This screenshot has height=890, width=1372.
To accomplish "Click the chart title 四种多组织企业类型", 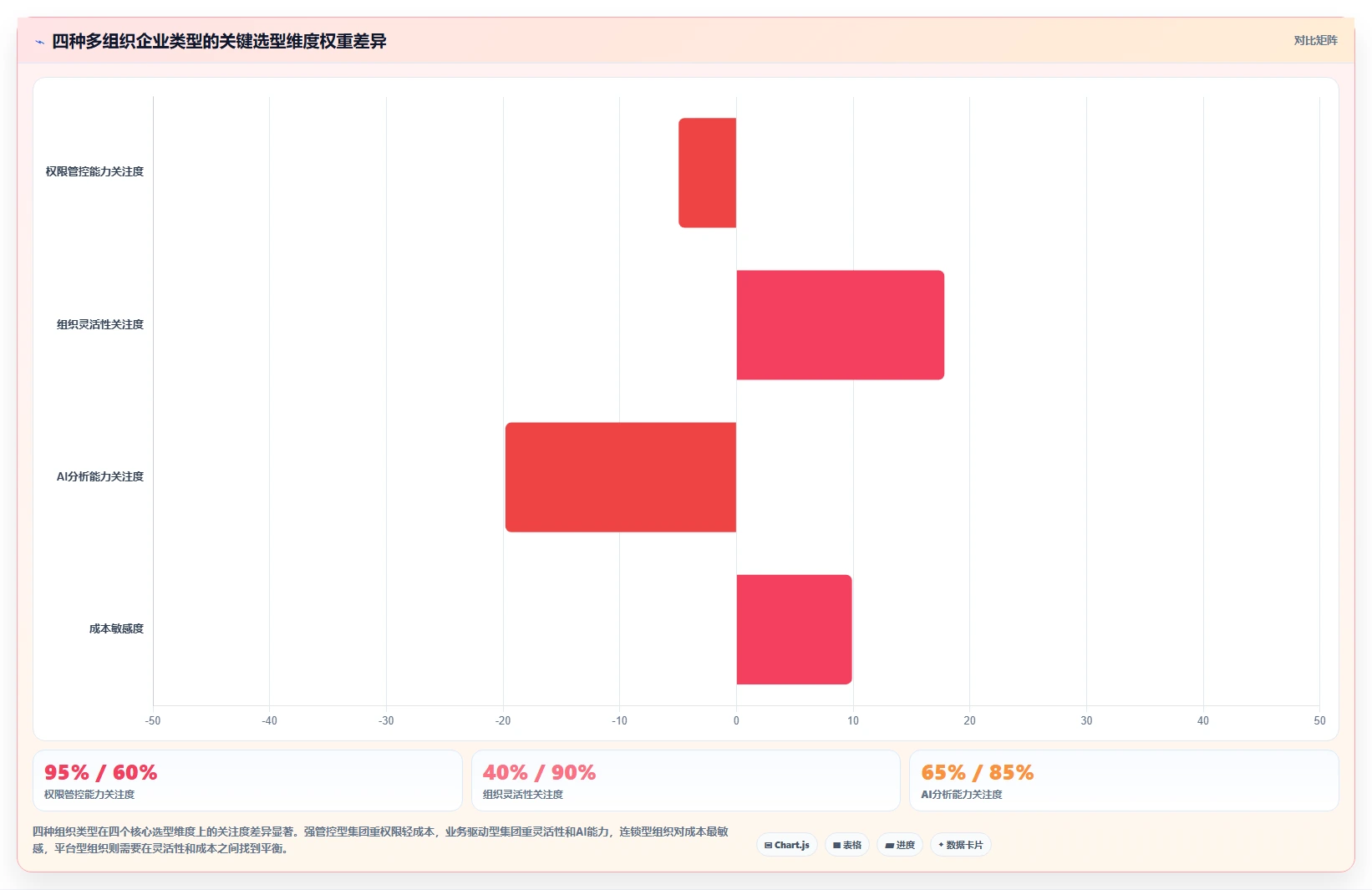I will tap(219, 41).
